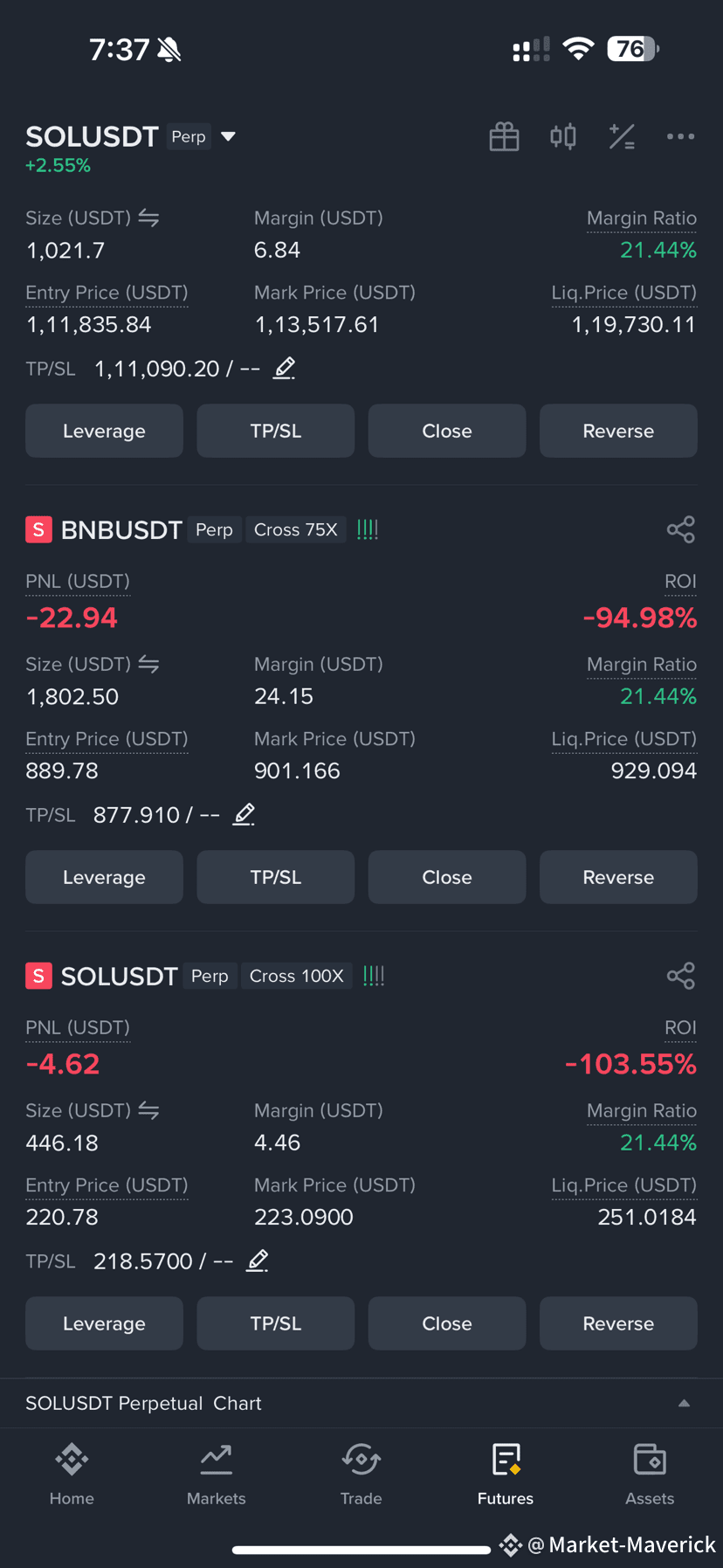Edit TP/SL pencil for 1,11,090.20
The height and width of the screenshot is (1568, 723).
285,369
